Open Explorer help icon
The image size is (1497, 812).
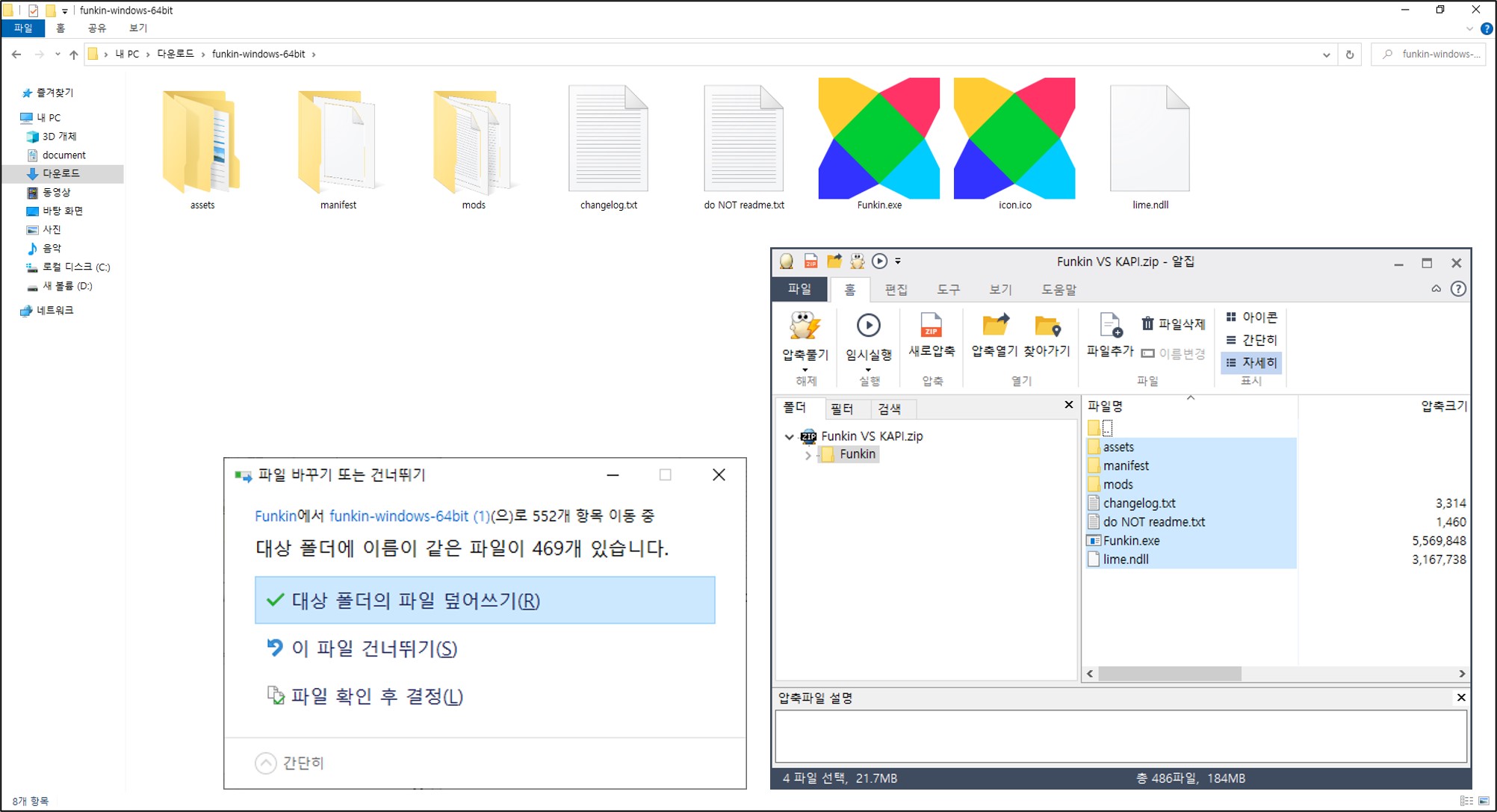click(1487, 29)
